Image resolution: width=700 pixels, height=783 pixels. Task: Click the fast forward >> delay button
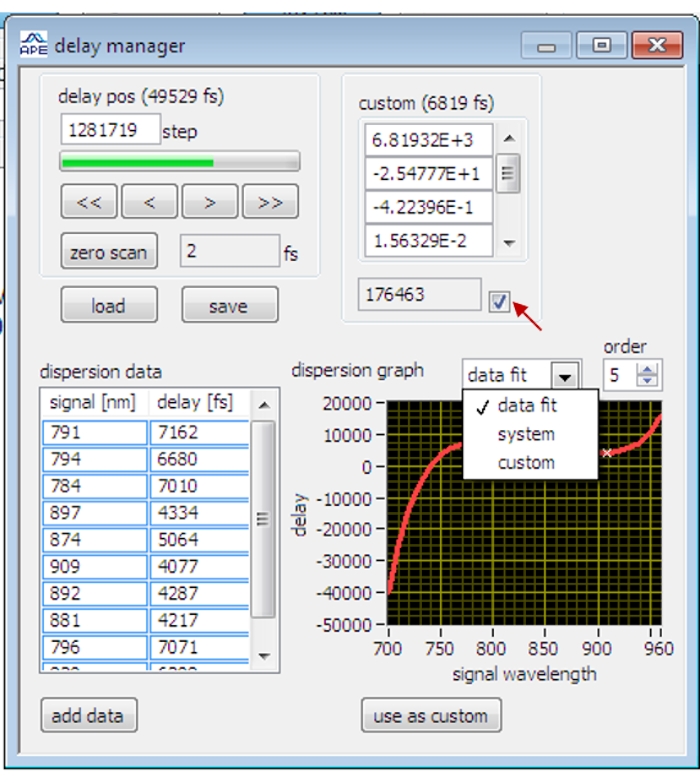tap(270, 202)
